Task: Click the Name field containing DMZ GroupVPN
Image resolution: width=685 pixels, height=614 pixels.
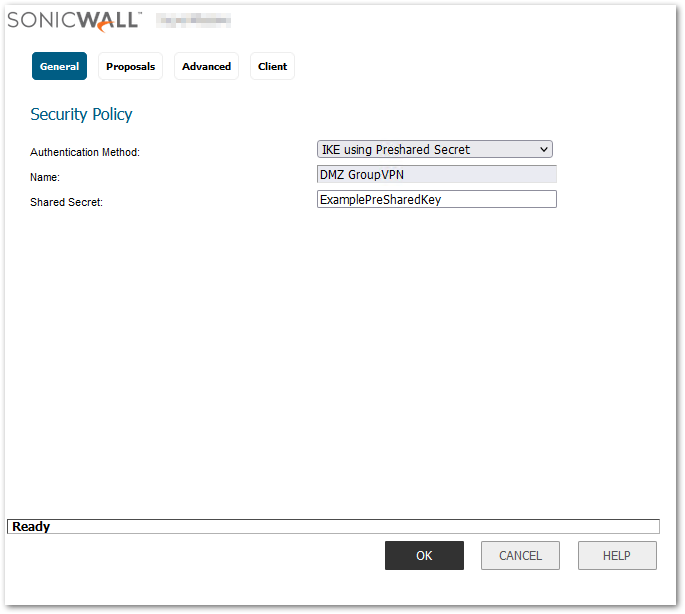Action: (x=436, y=175)
